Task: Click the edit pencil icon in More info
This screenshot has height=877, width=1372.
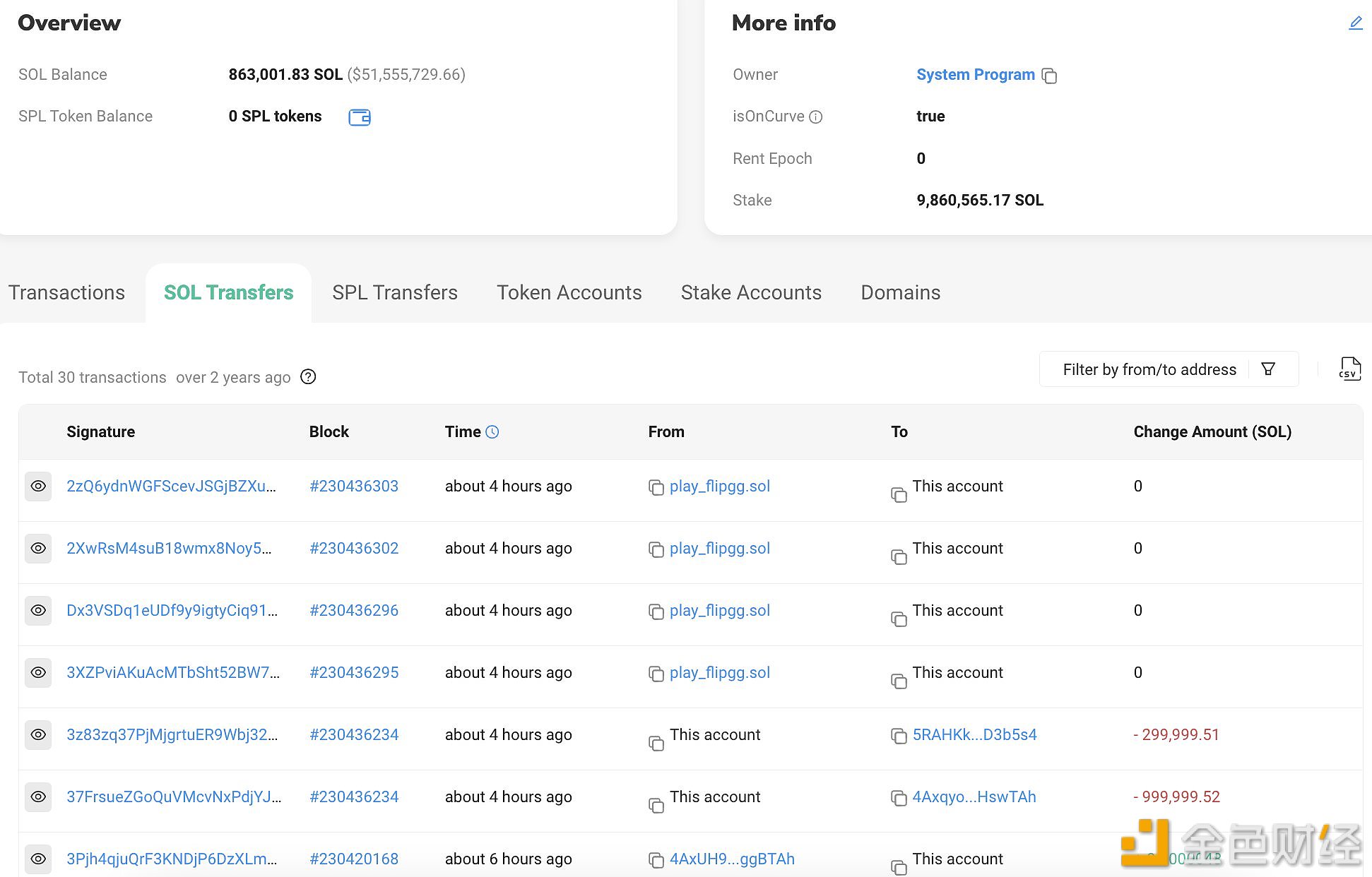Action: (1355, 23)
